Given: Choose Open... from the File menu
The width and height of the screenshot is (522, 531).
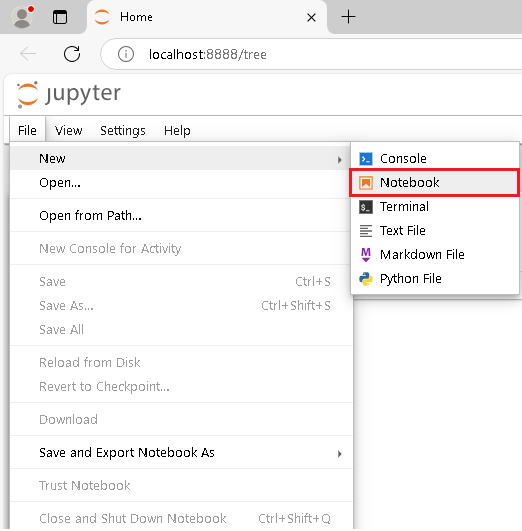Looking at the screenshot, I should pyautogui.click(x=181, y=183).
